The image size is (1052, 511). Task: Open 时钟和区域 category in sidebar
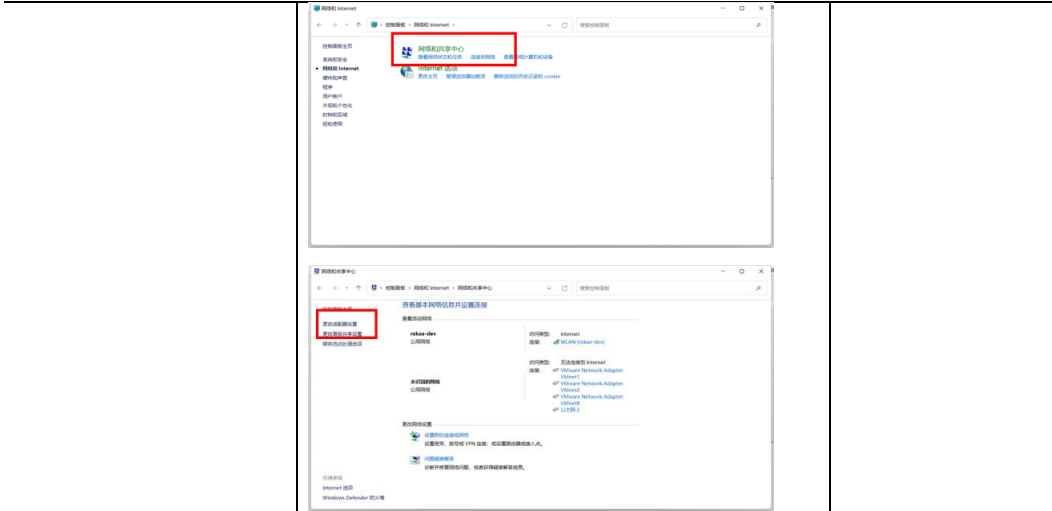pyautogui.click(x=334, y=115)
